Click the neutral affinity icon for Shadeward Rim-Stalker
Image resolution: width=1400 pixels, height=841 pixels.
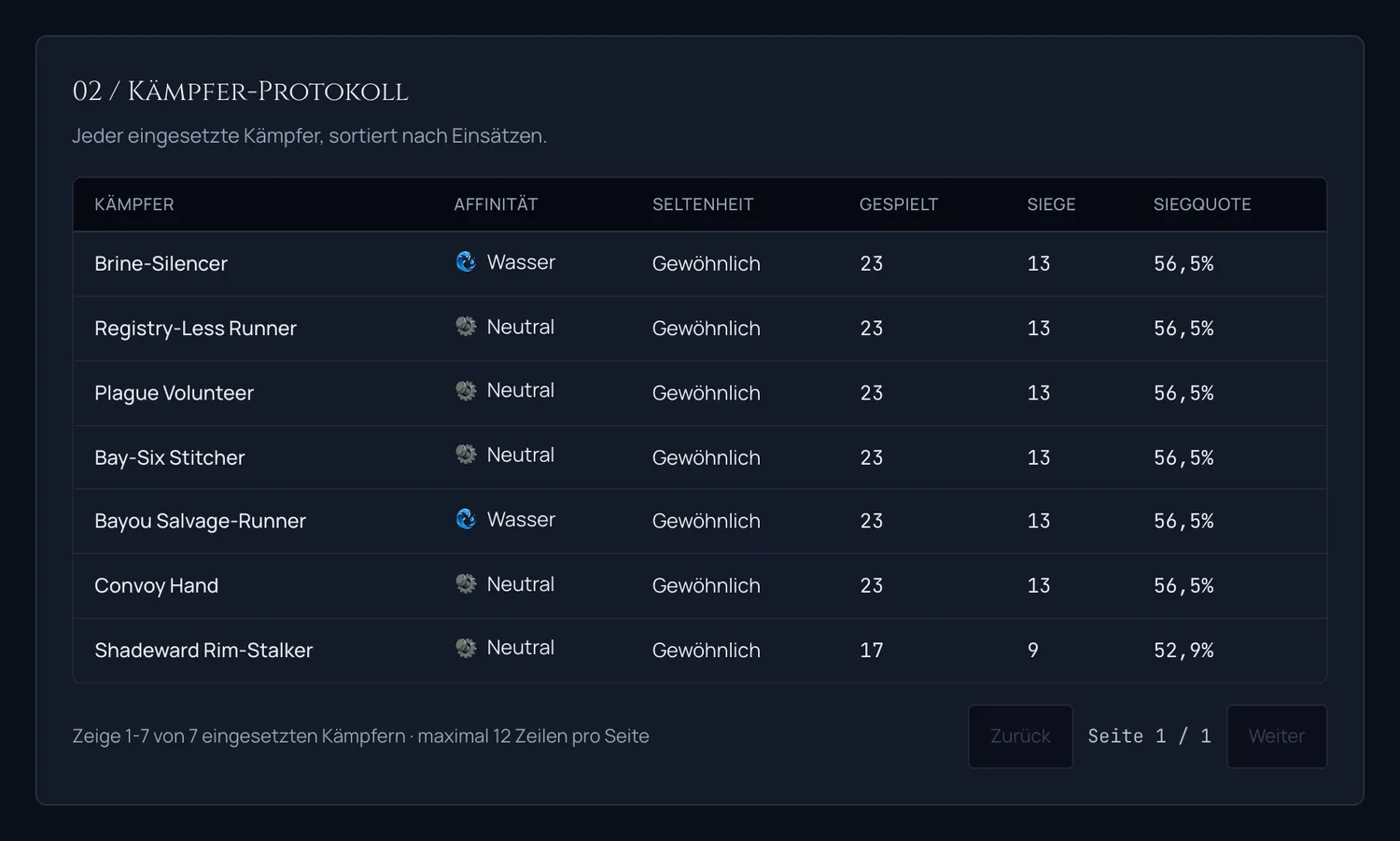click(466, 648)
